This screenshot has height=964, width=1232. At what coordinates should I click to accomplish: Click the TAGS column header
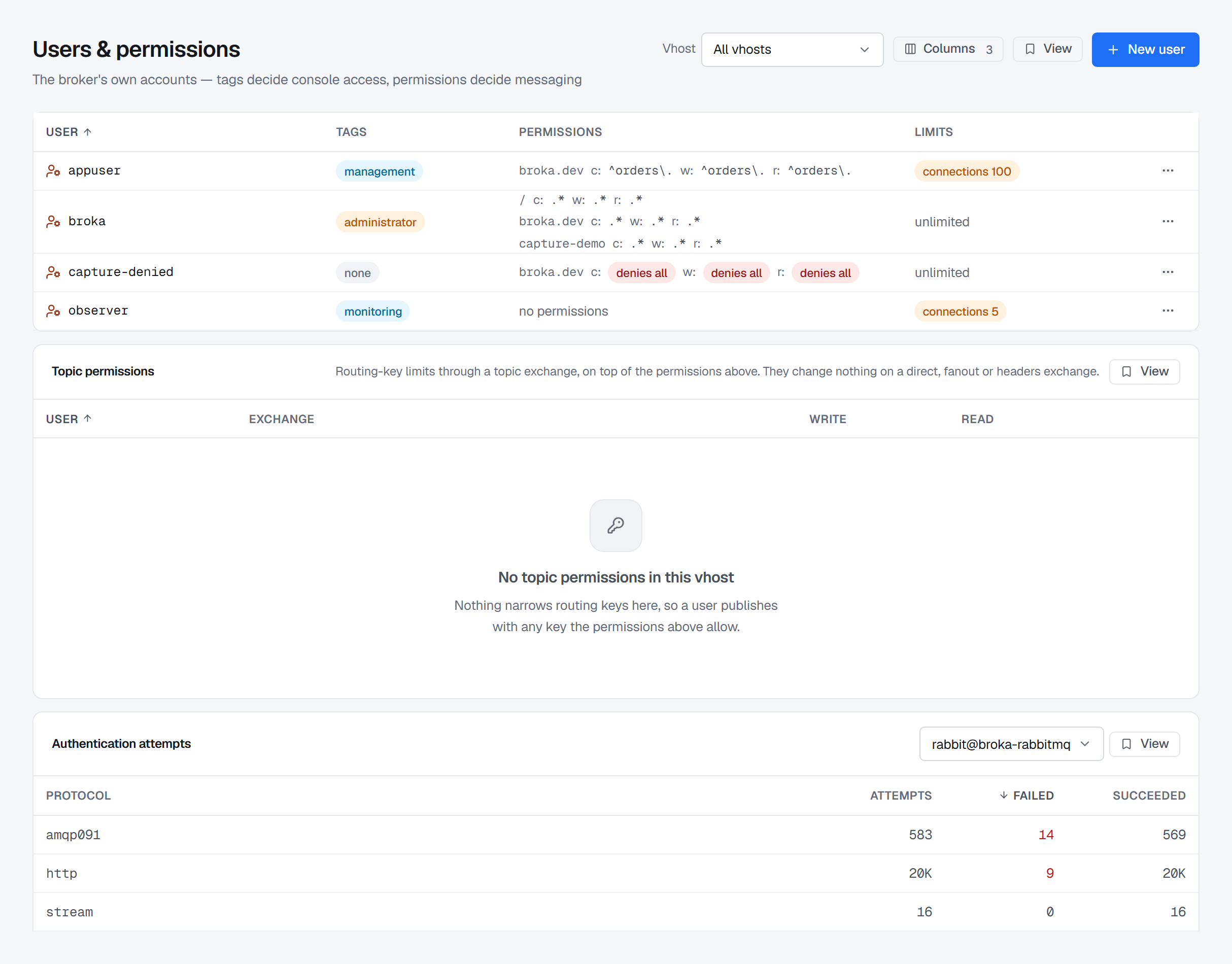click(351, 132)
